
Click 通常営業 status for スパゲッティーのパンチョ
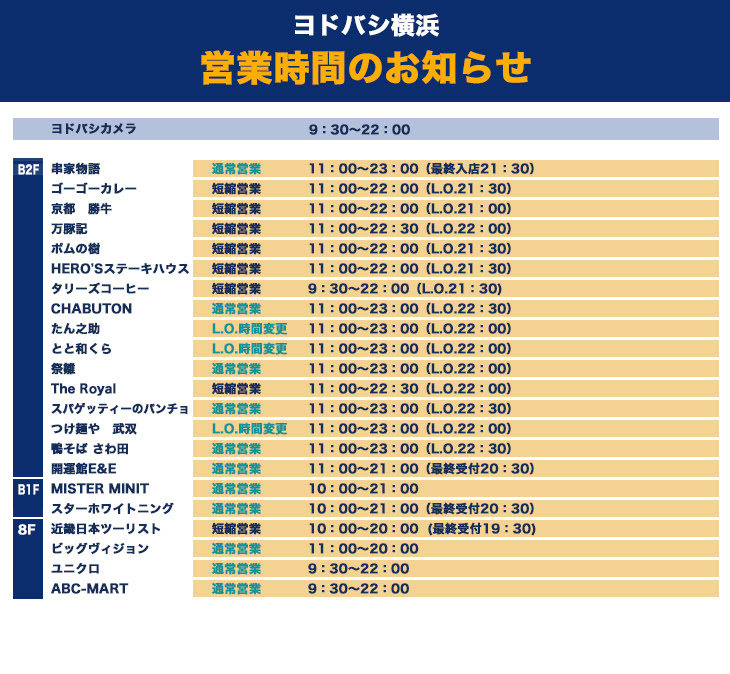tap(236, 409)
